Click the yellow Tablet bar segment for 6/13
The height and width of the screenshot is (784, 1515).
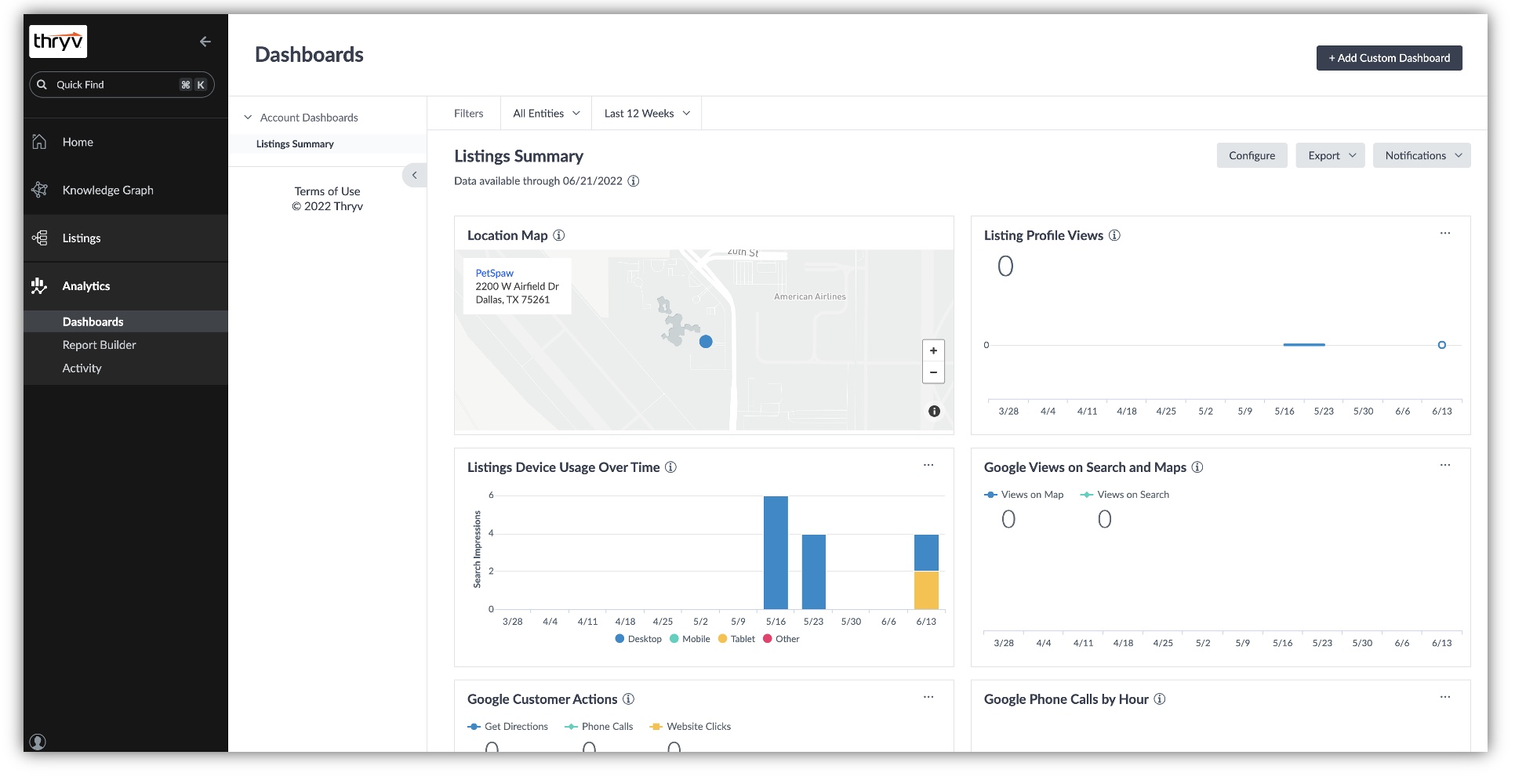[926, 590]
